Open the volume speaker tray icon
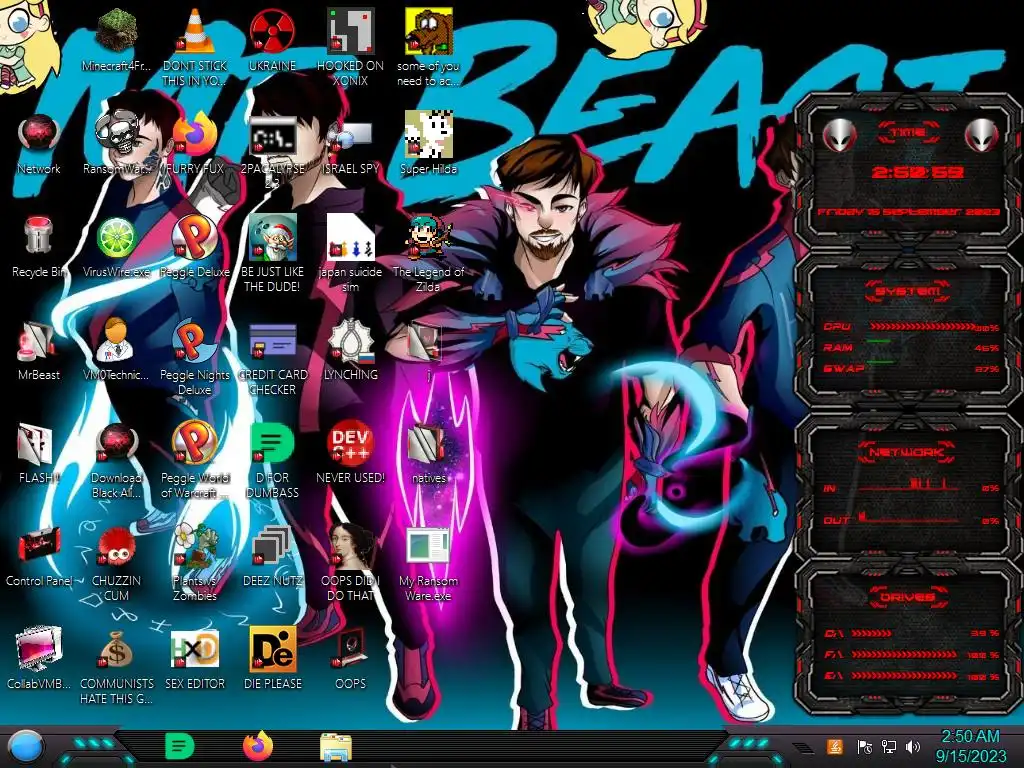This screenshot has height=768, width=1024. pos(913,747)
